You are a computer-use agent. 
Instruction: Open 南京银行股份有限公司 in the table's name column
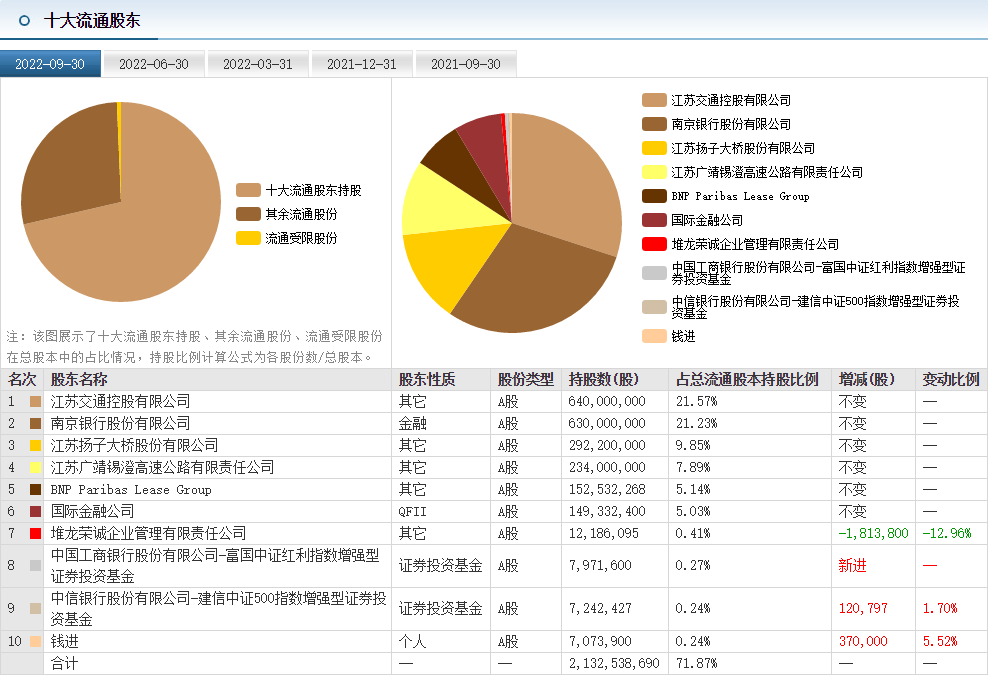[x=120, y=423]
